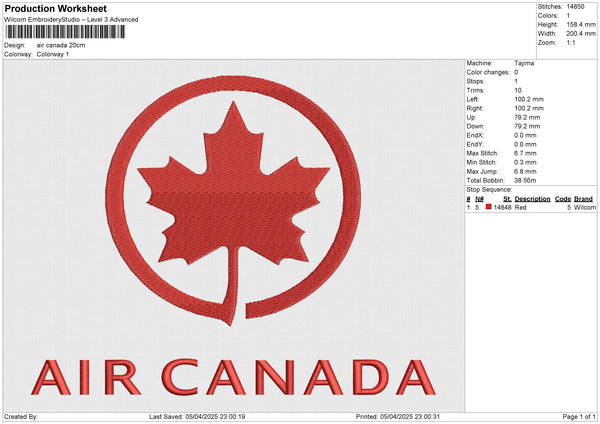Click the zoom value 1:1
The width and height of the screenshot is (600, 424).
[571, 42]
